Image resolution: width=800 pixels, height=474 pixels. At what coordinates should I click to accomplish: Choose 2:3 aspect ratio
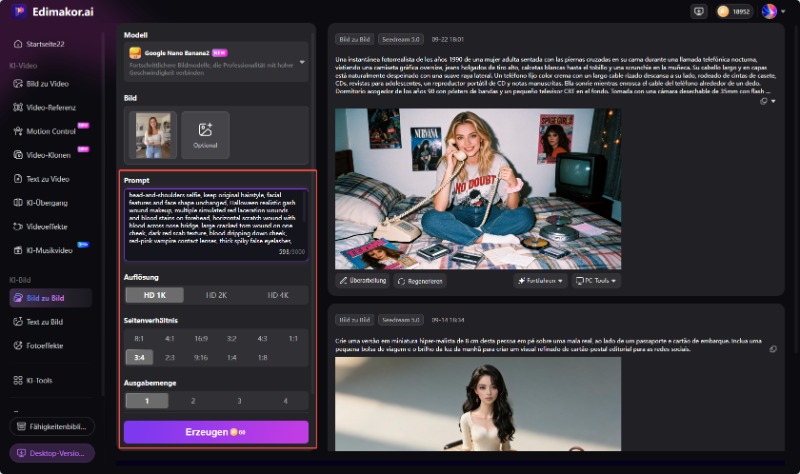[x=170, y=357]
